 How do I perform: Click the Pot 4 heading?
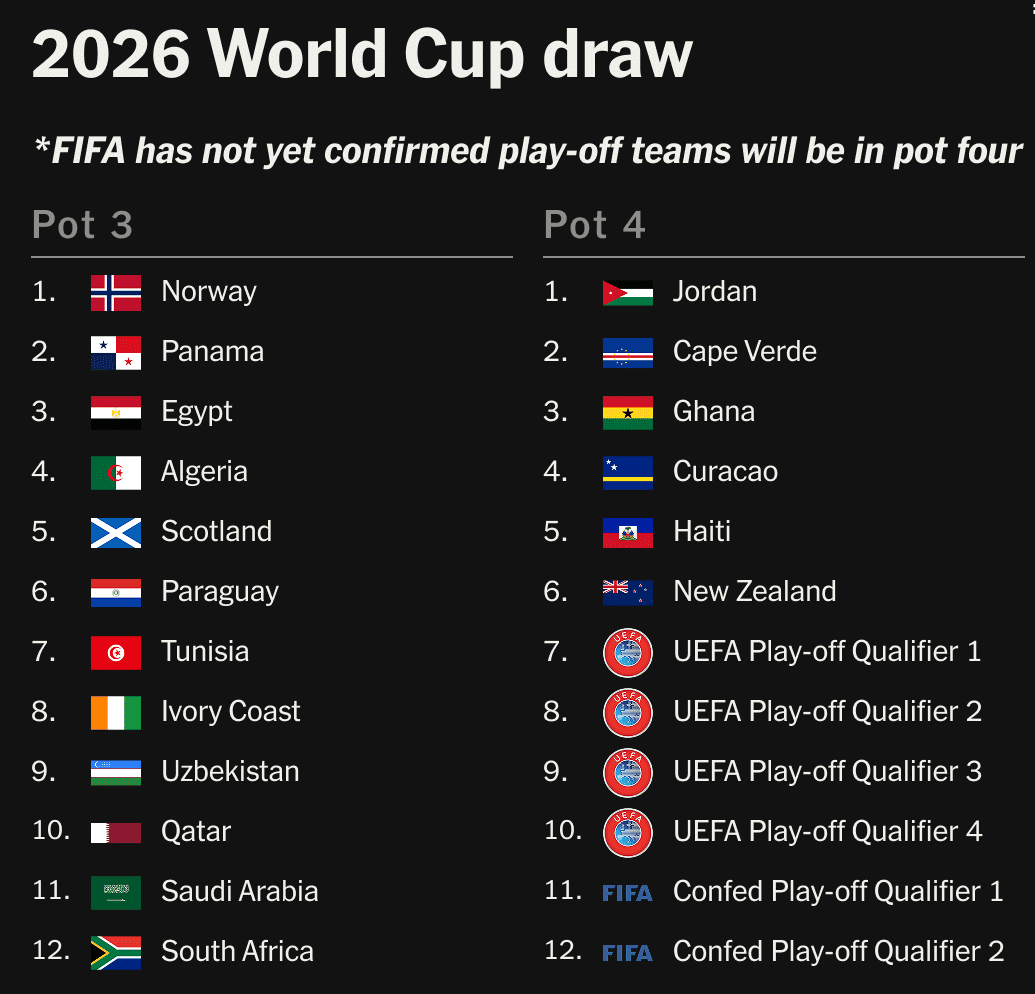pos(595,224)
